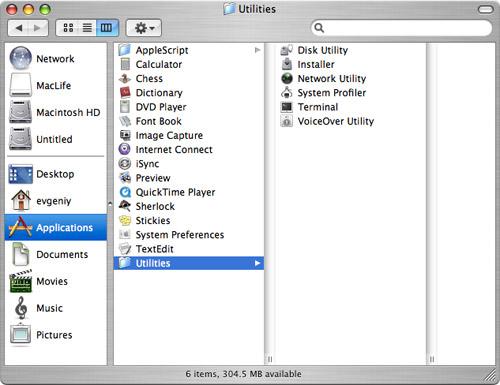Select the System Profiler icon
500x385 pixels.
tap(287, 92)
